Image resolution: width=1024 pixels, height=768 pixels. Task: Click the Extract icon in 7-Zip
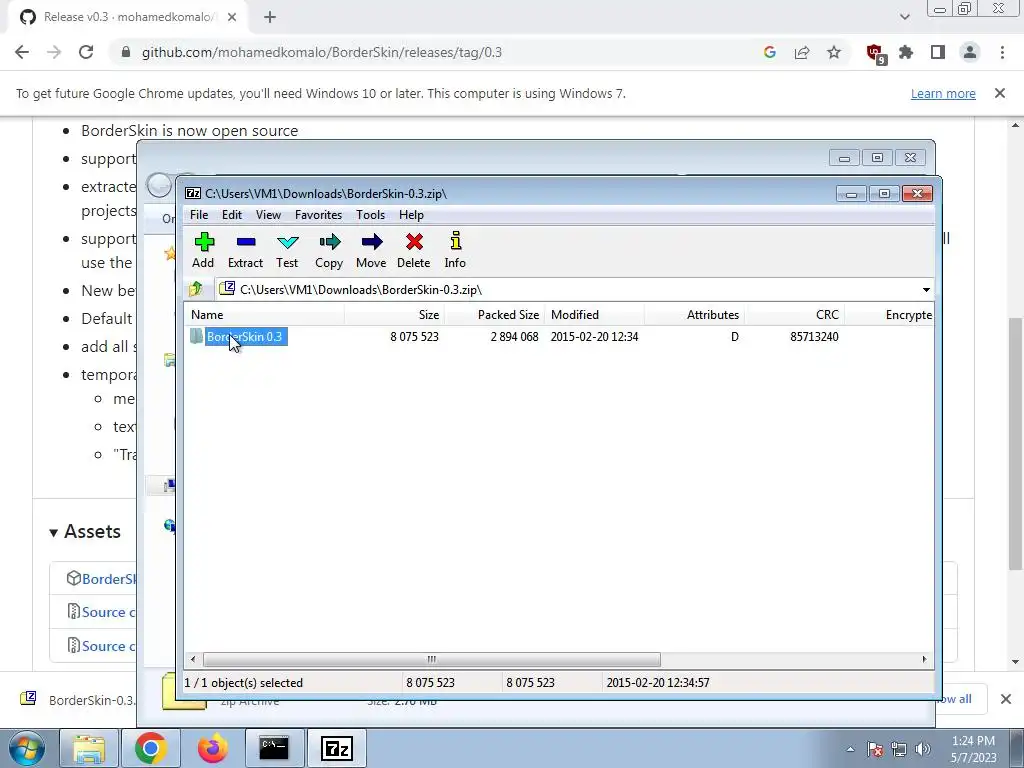[245, 250]
